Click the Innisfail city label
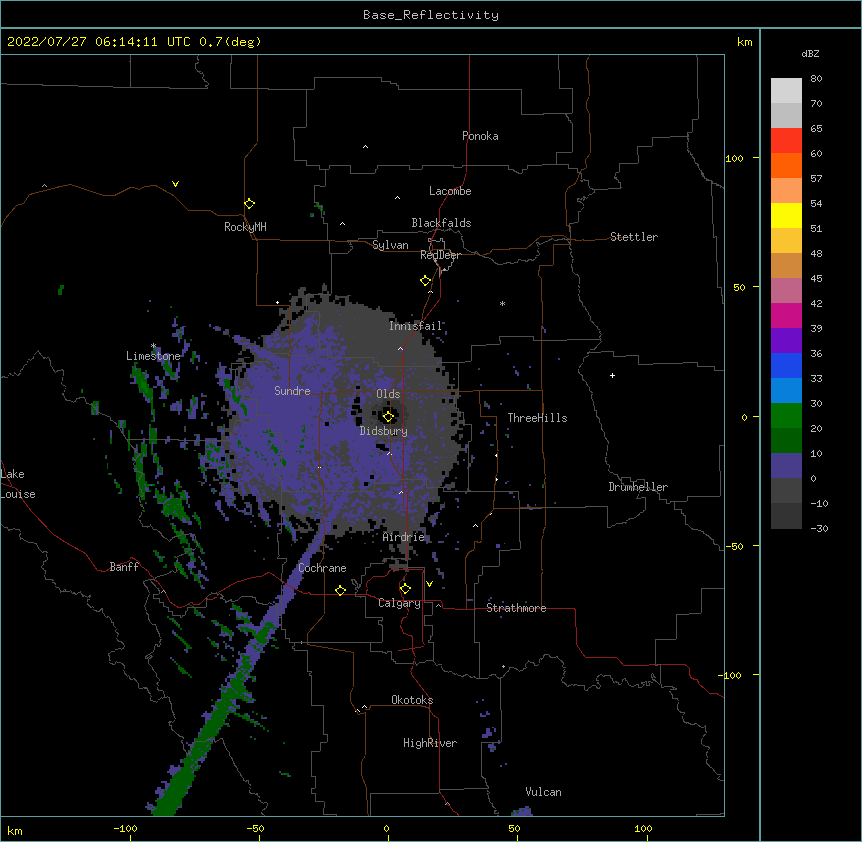Screen dimensions: 862x842 (x=416, y=326)
